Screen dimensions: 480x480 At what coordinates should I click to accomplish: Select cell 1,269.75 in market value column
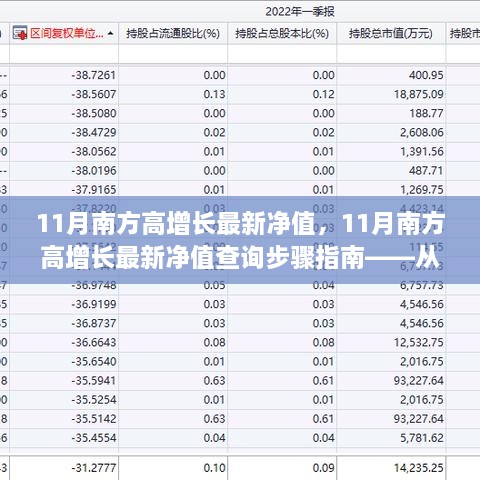coord(422,190)
